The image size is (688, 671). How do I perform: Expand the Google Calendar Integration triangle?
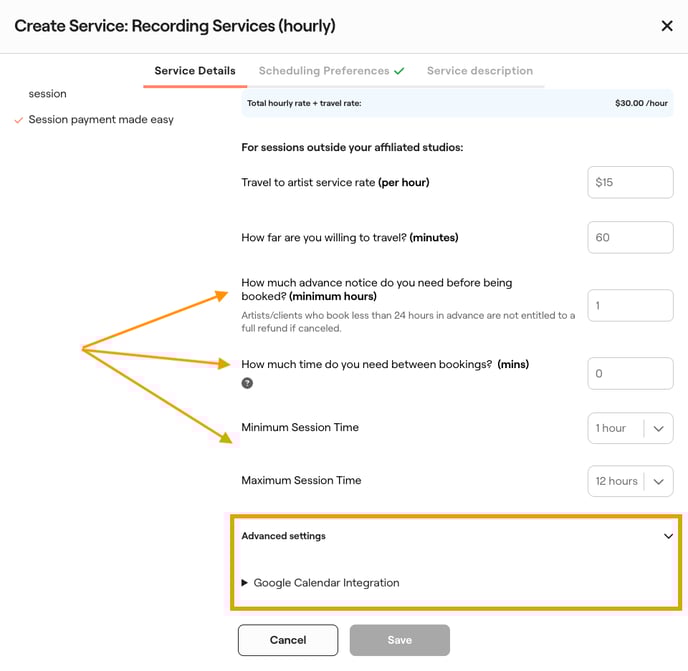tap(245, 583)
